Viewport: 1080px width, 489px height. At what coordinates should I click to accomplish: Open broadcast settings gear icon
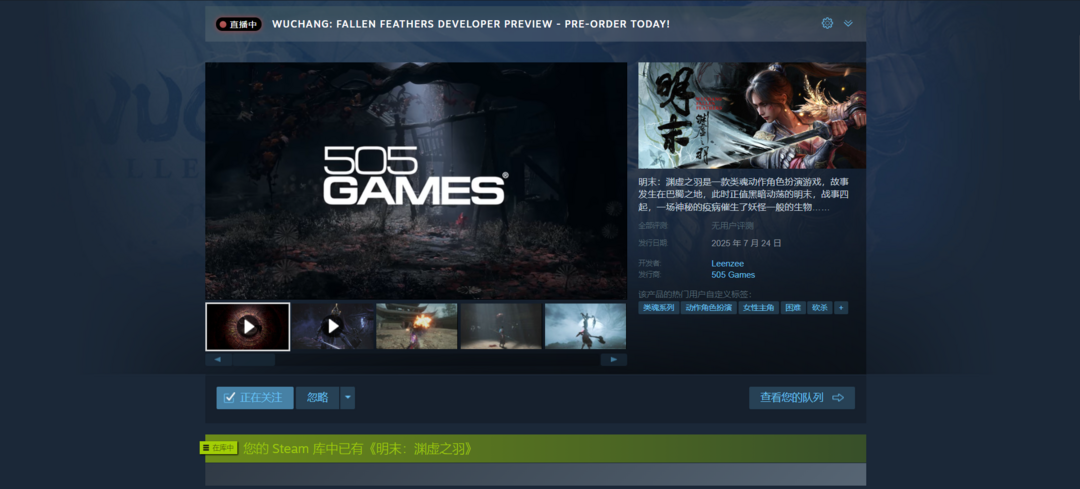click(x=827, y=23)
